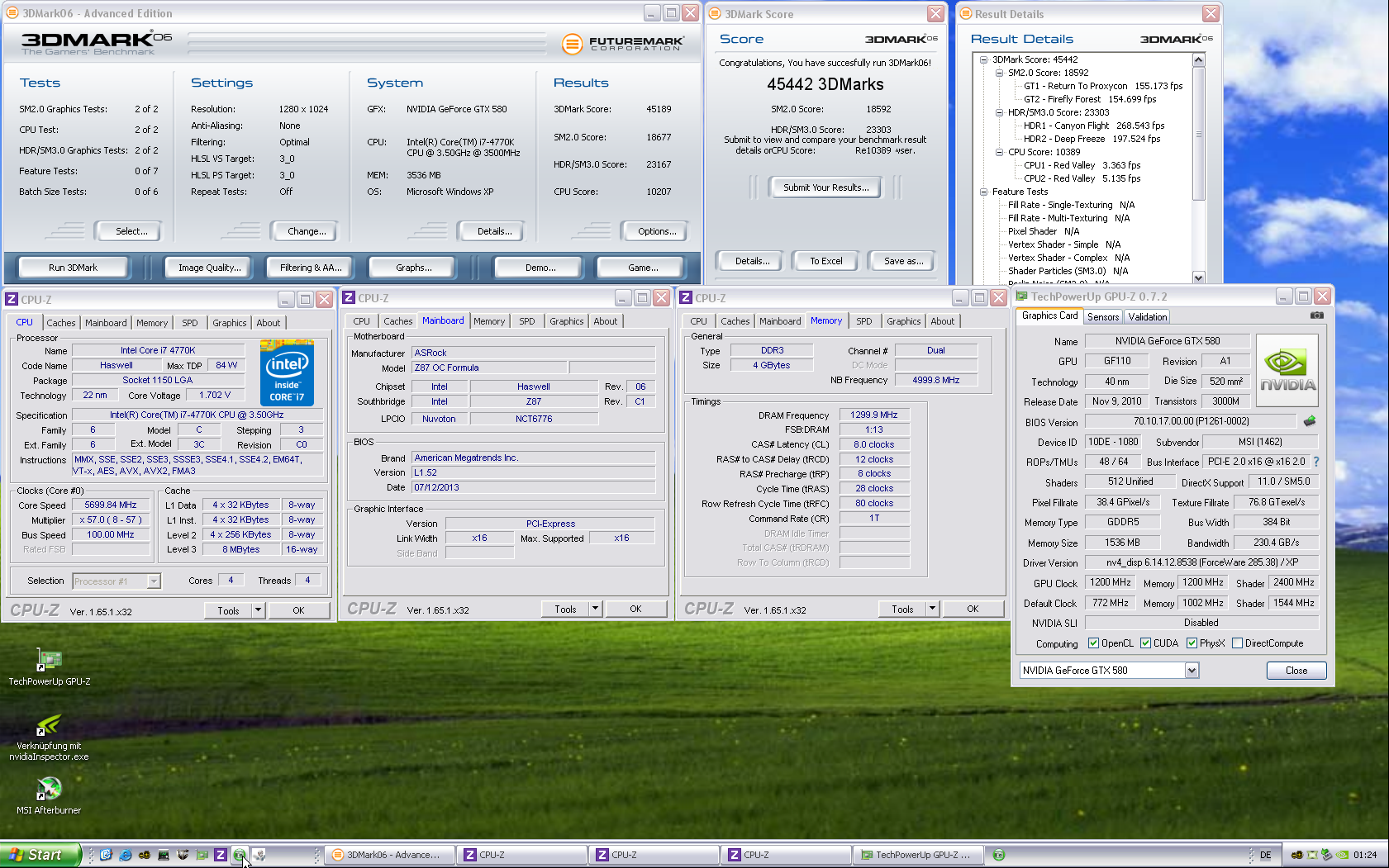The image size is (1389, 868).
Task: Collapse SM2.0 Score tree node
Action: point(999,73)
